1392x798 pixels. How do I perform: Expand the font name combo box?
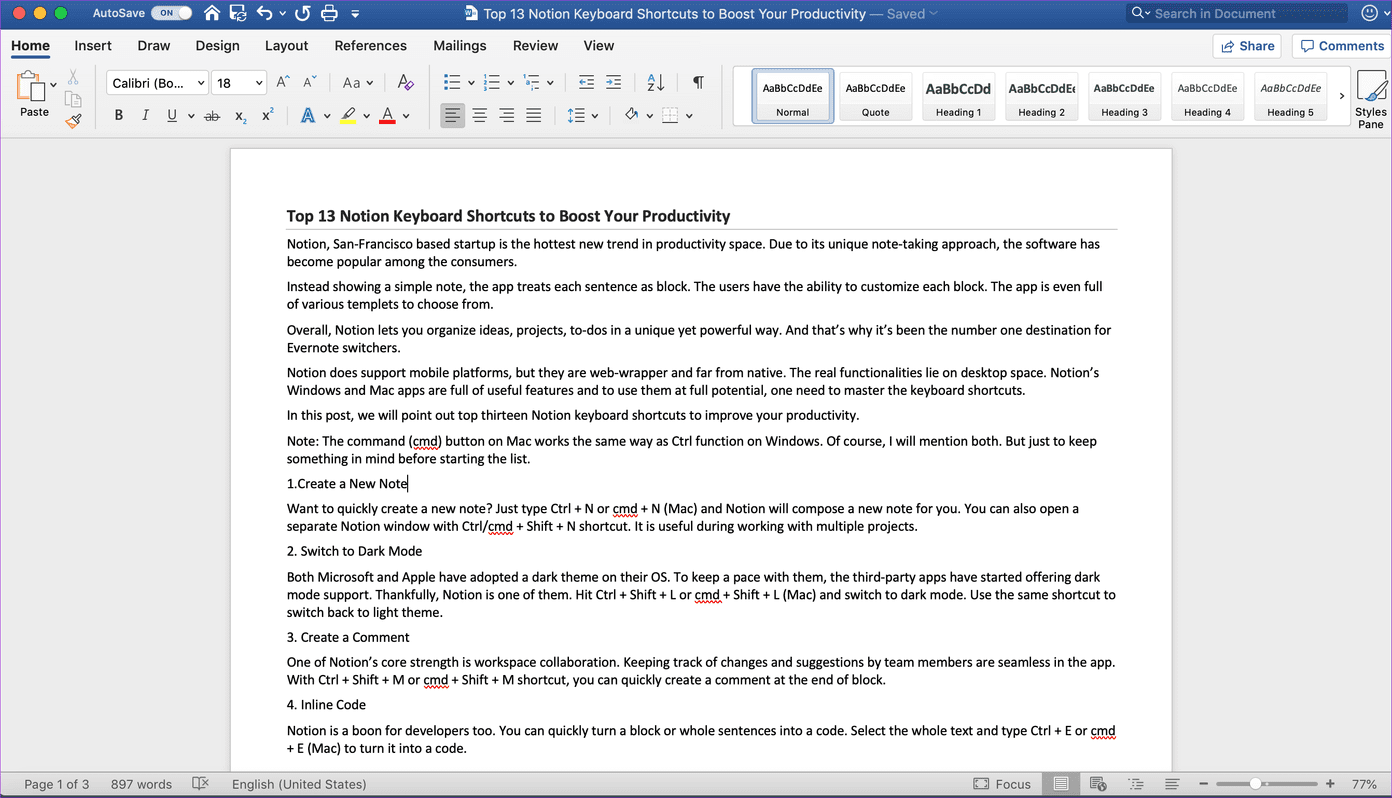[x=201, y=83]
